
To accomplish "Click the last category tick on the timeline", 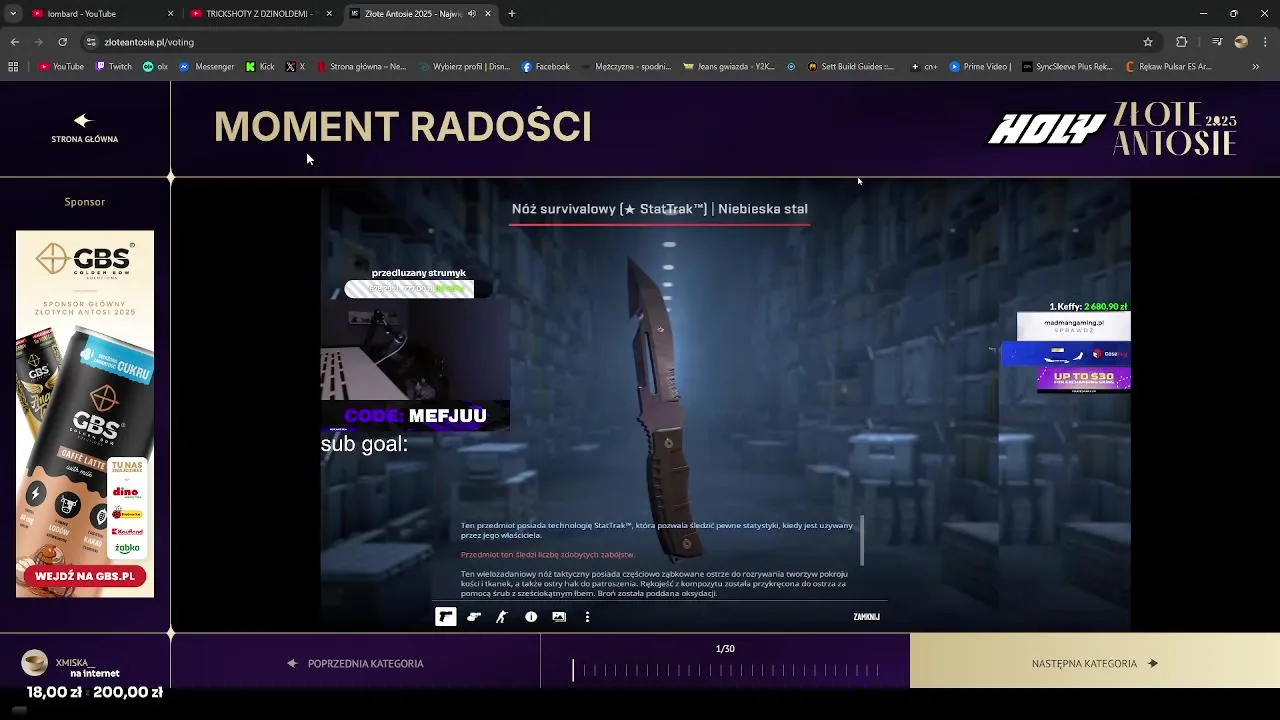I will click(x=877, y=670).
